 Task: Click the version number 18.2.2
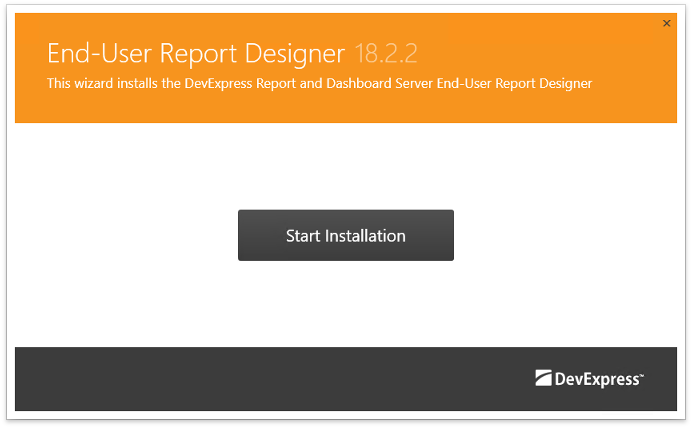[x=386, y=54]
